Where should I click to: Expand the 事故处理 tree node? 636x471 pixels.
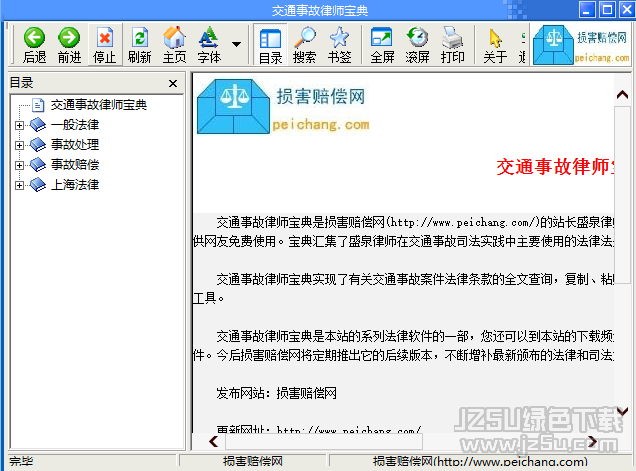coord(19,145)
